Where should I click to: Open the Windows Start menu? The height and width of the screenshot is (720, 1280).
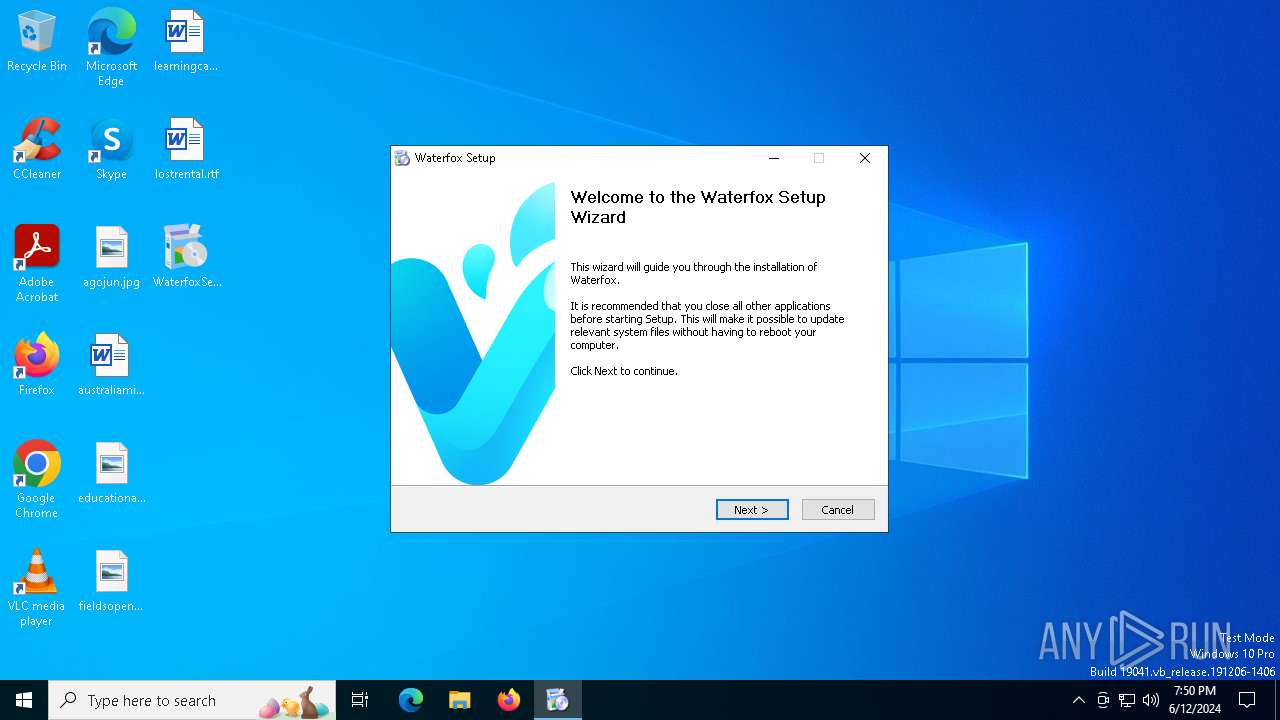pyautogui.click(x=24, y=700)
